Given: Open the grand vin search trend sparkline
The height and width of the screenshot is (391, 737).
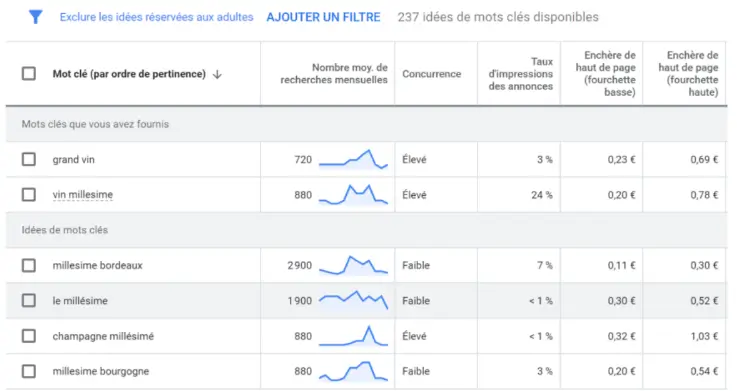Looking at the screenshot, I should pyautogui.click(x=353, y=159).
